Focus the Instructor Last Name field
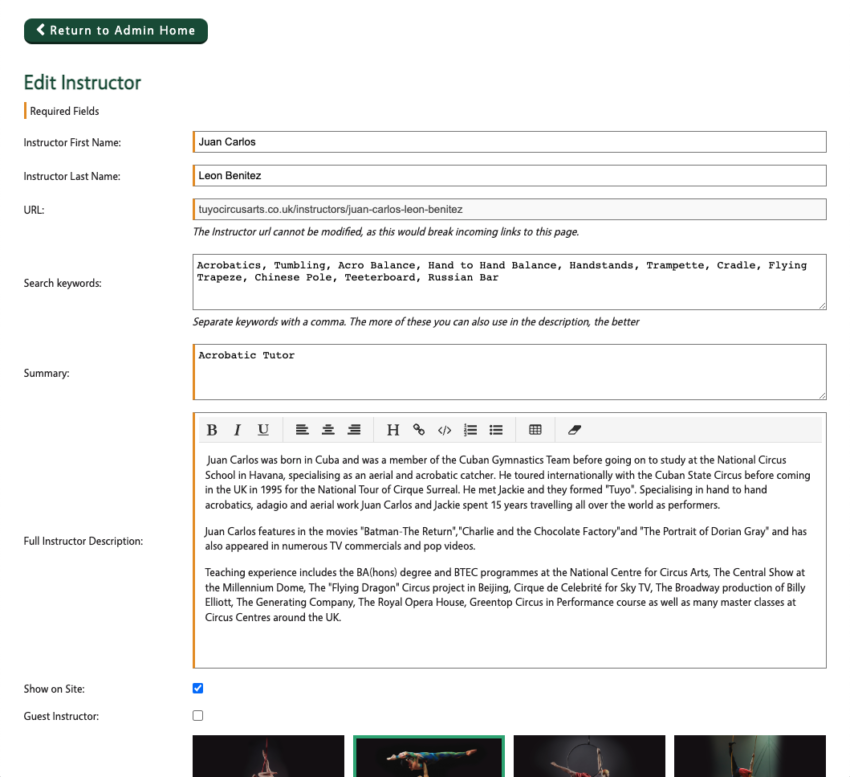Image resolution: width=850 pixels, height=777 pixels. pyautogui.click(x=510, y=176)
